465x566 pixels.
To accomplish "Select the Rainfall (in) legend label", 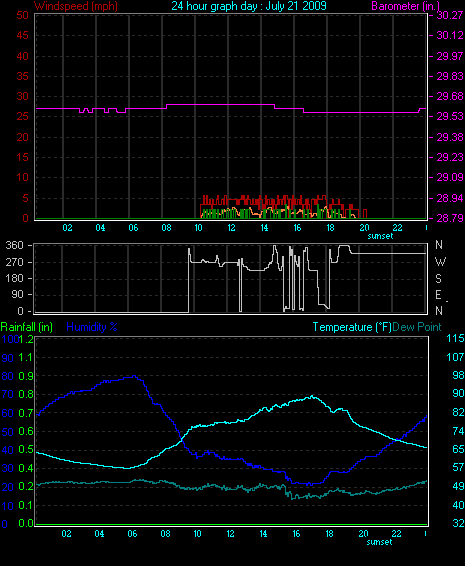I will click(27, 327).
